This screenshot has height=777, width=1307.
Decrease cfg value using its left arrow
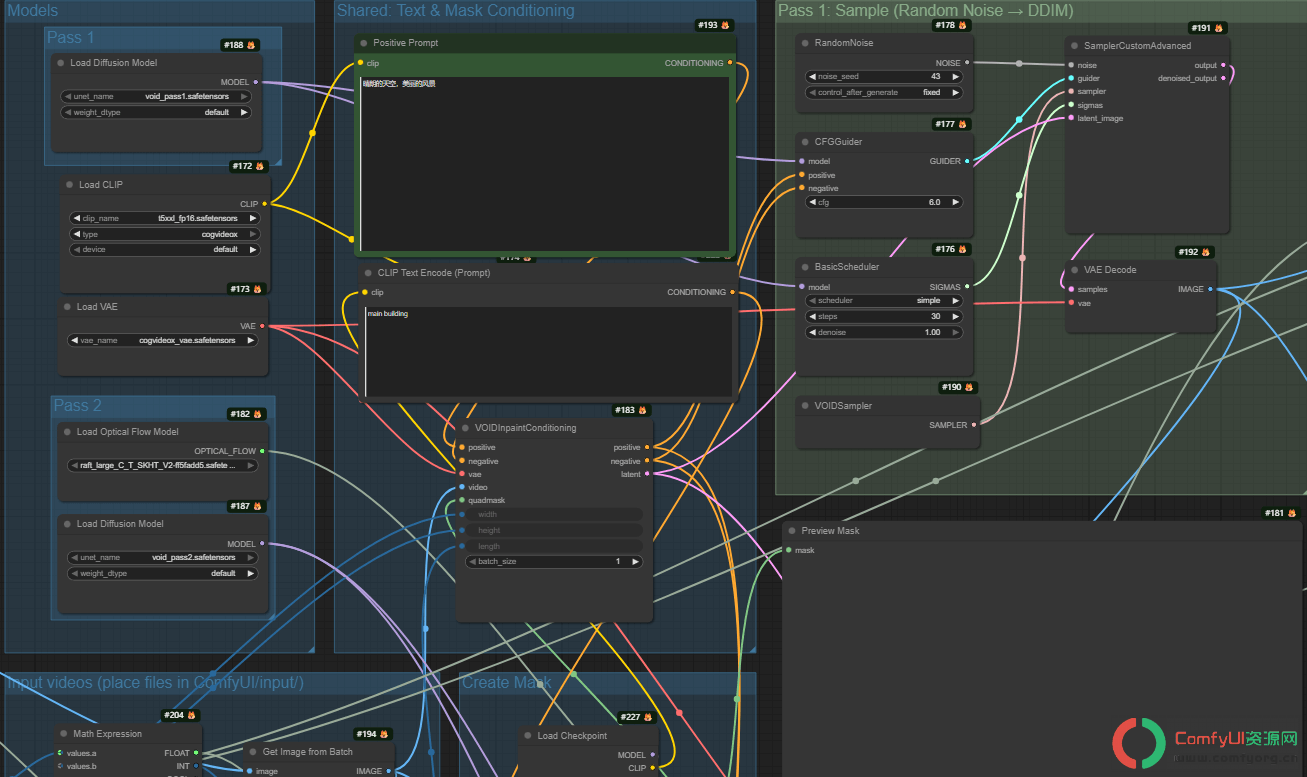pos(812,202)
